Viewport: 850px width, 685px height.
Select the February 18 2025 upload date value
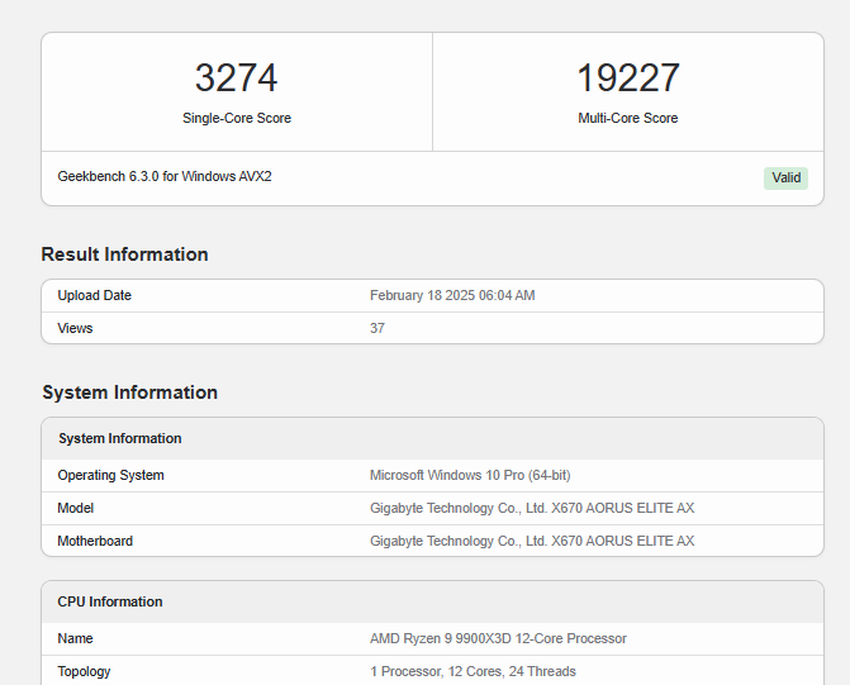(452, 296)
